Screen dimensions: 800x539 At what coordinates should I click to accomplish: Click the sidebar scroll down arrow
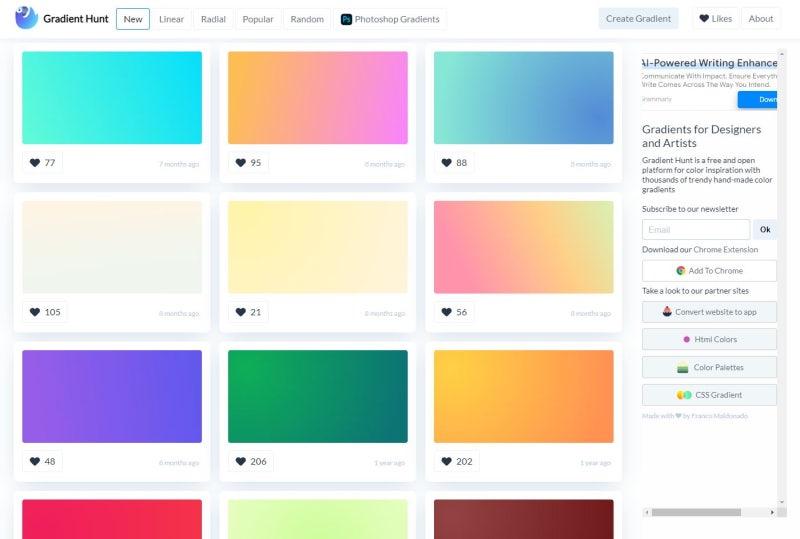click(782, 502)
